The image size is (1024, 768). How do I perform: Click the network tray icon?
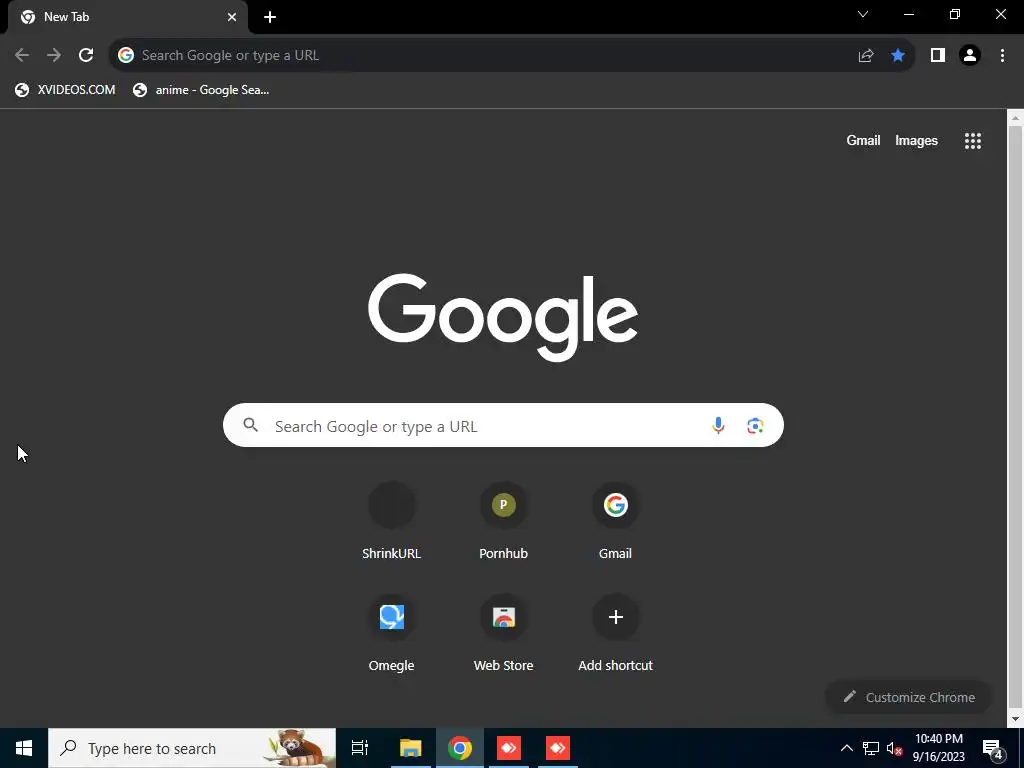871,748
